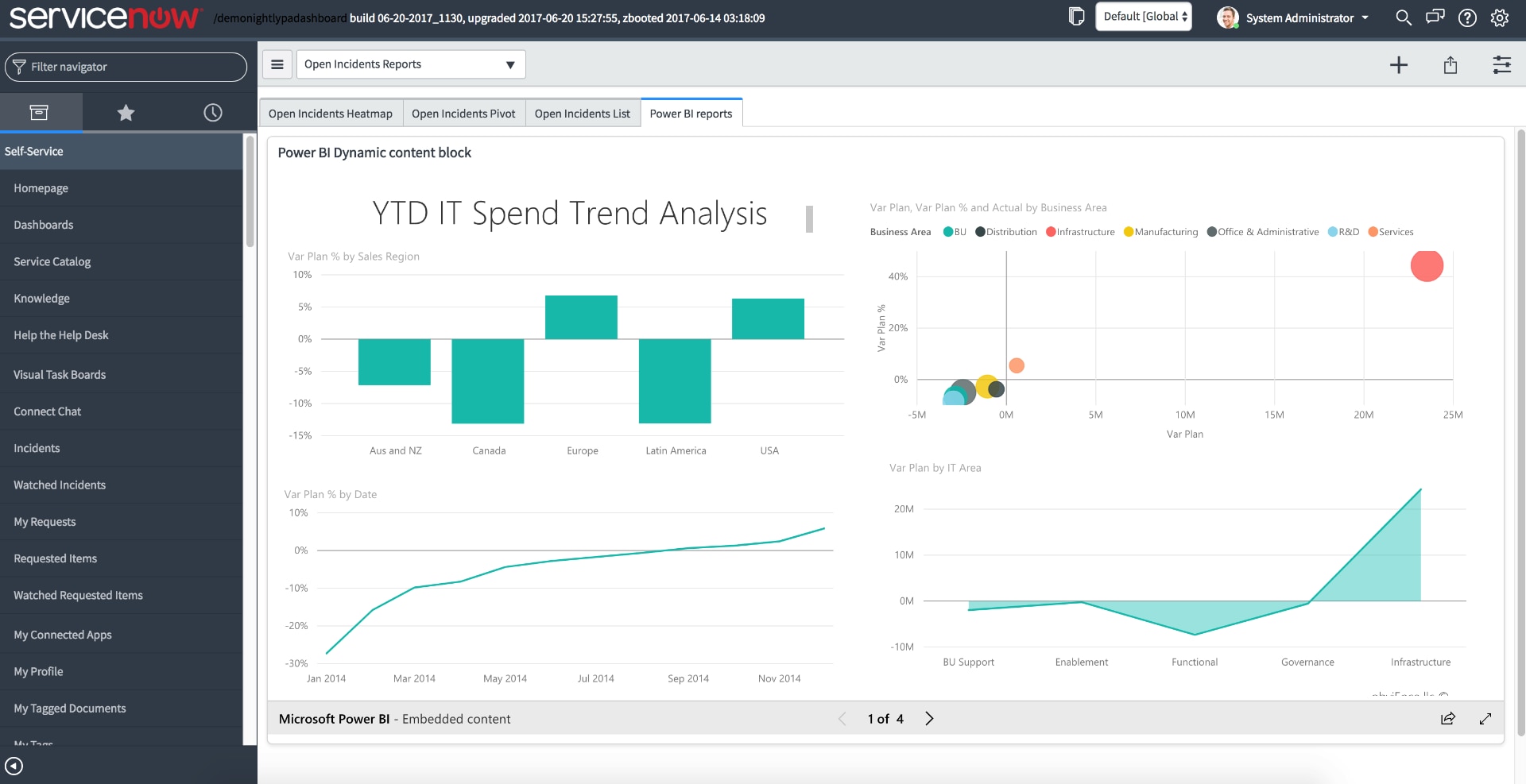Switch to Open Incidents Pivot tab

[463, 114]
